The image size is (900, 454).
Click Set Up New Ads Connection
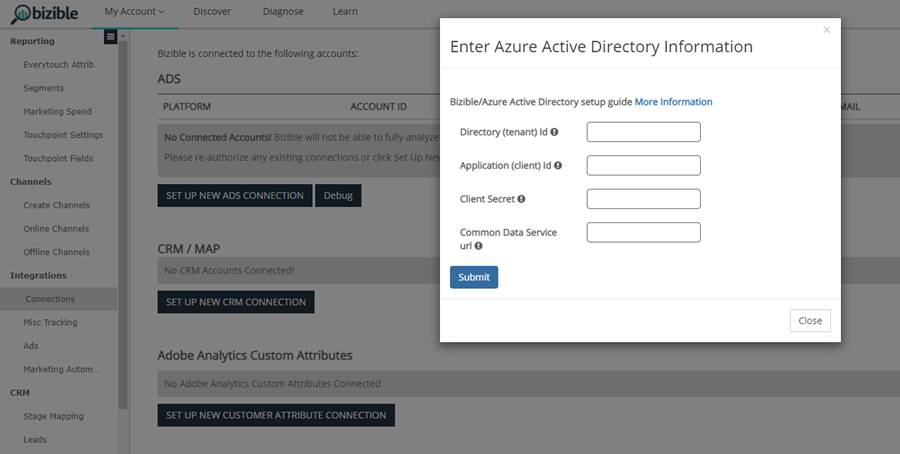pos(235,196)
